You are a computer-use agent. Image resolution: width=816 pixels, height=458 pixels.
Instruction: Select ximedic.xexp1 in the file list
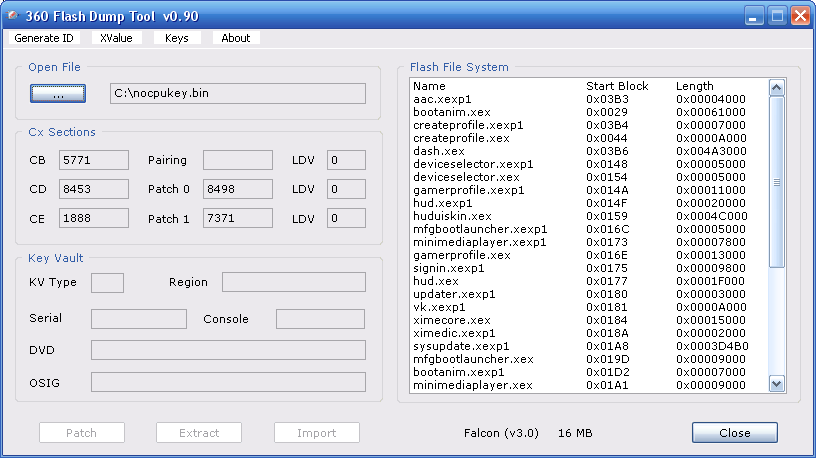(588, 333)
